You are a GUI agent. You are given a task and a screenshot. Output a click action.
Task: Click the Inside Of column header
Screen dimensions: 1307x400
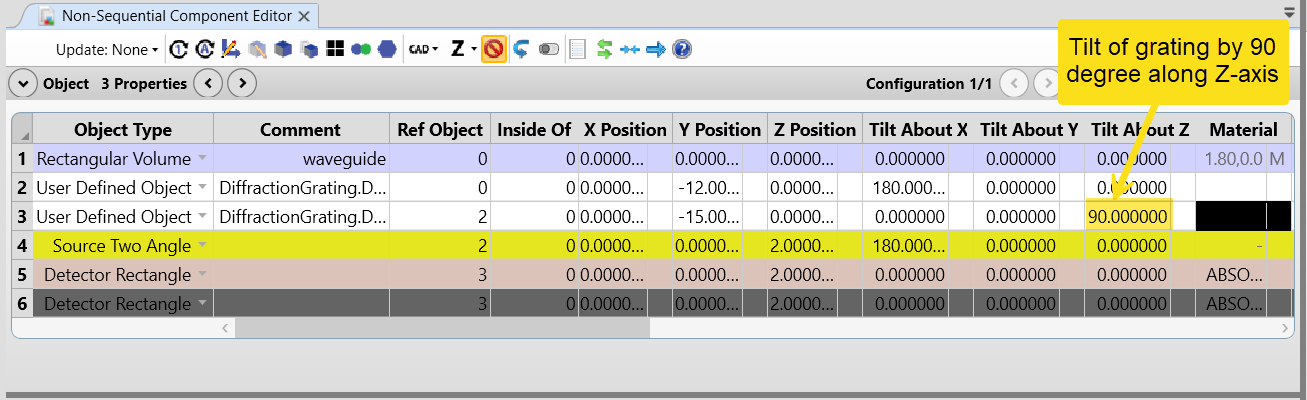point(534,129)
